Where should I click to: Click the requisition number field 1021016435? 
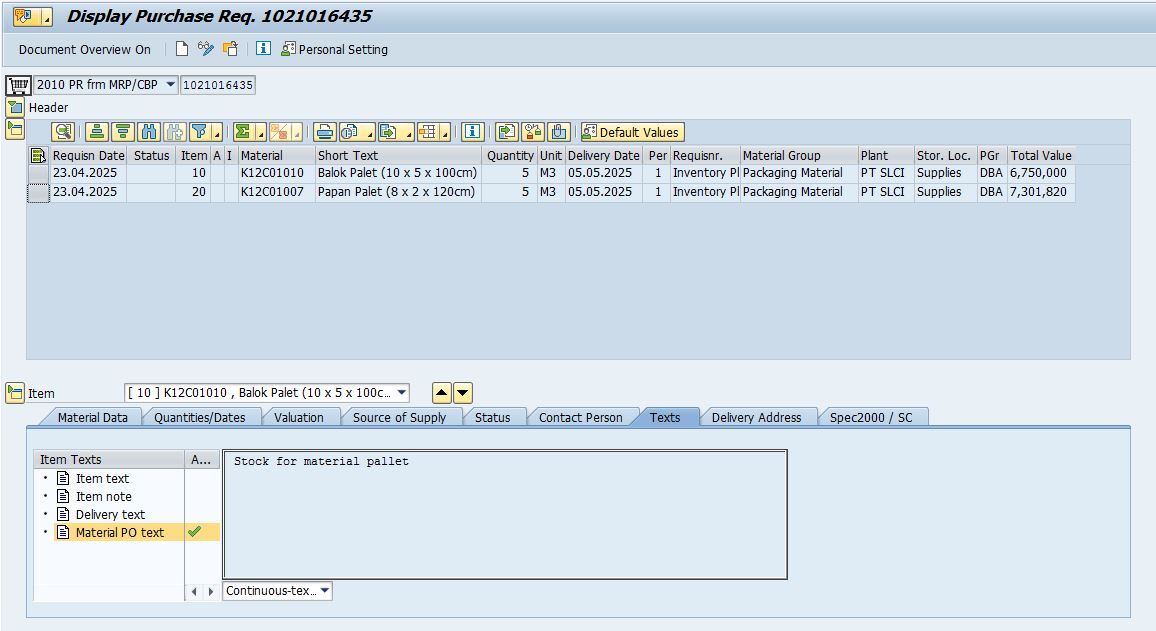coord(218,85)
